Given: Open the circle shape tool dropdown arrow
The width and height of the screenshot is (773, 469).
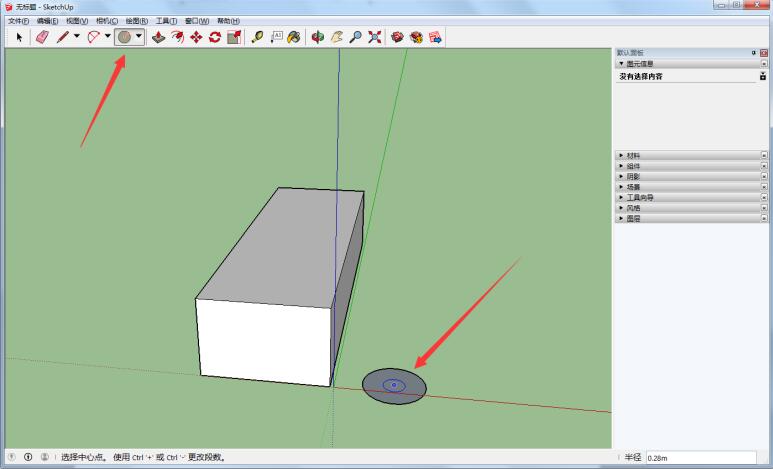Looking at the screenshot, I should (x=139, y=36).
